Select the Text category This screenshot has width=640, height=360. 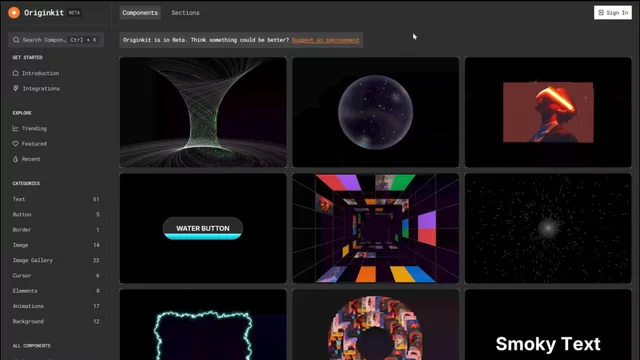[x=56, y=199]
